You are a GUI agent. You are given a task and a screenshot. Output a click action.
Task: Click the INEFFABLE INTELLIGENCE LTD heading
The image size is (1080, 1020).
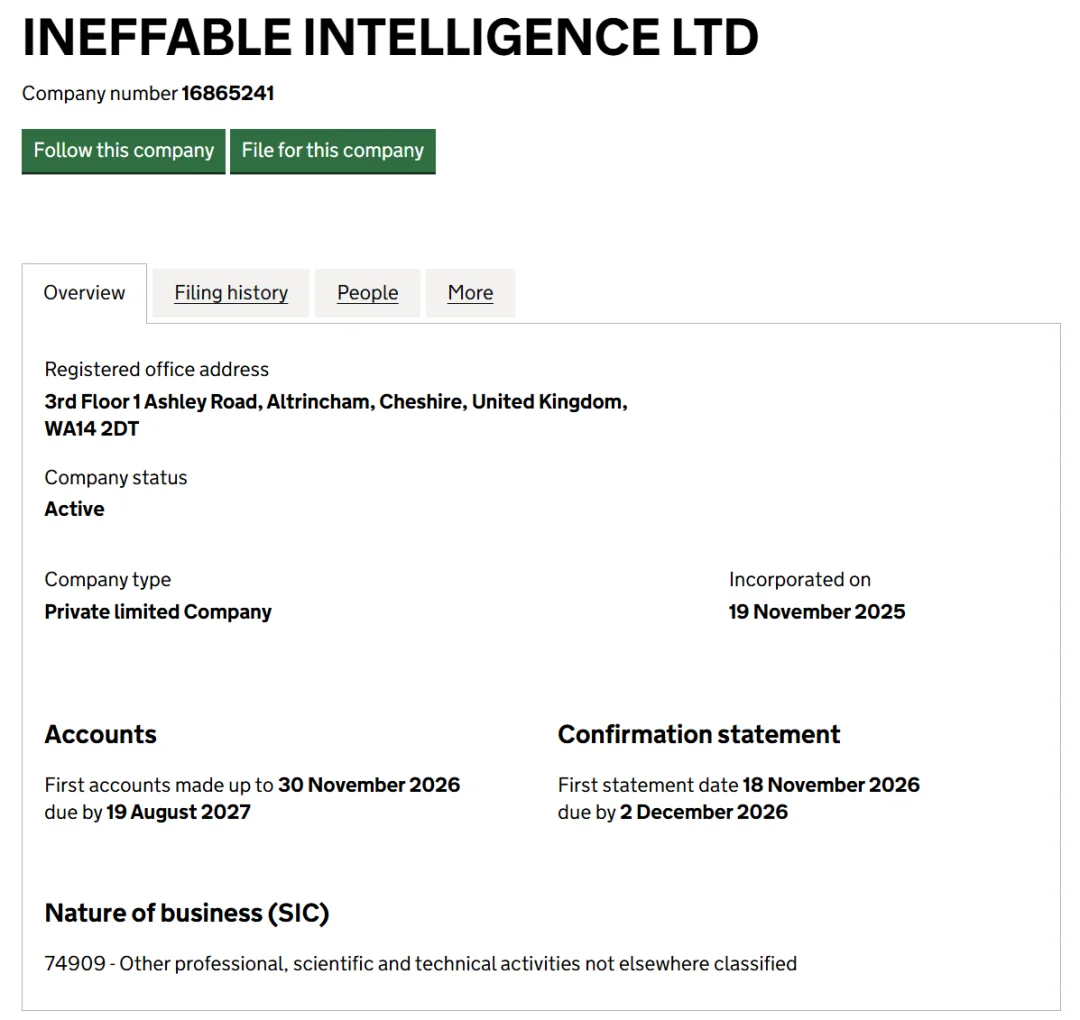[x=390, y=38]
